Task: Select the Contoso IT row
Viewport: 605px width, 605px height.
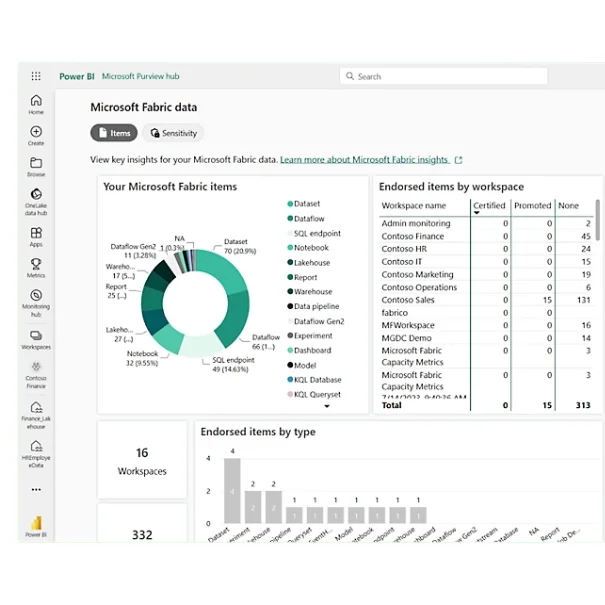Action: click(486, 262)
